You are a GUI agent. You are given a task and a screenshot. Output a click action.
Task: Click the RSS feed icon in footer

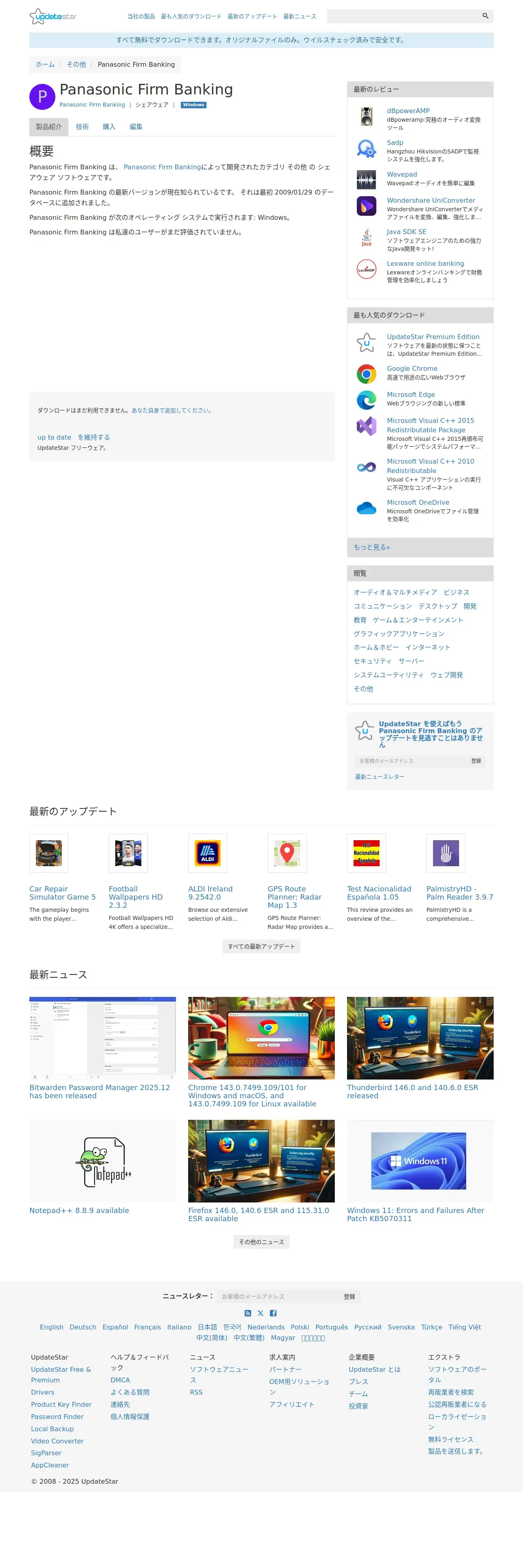click(248, 1313)
